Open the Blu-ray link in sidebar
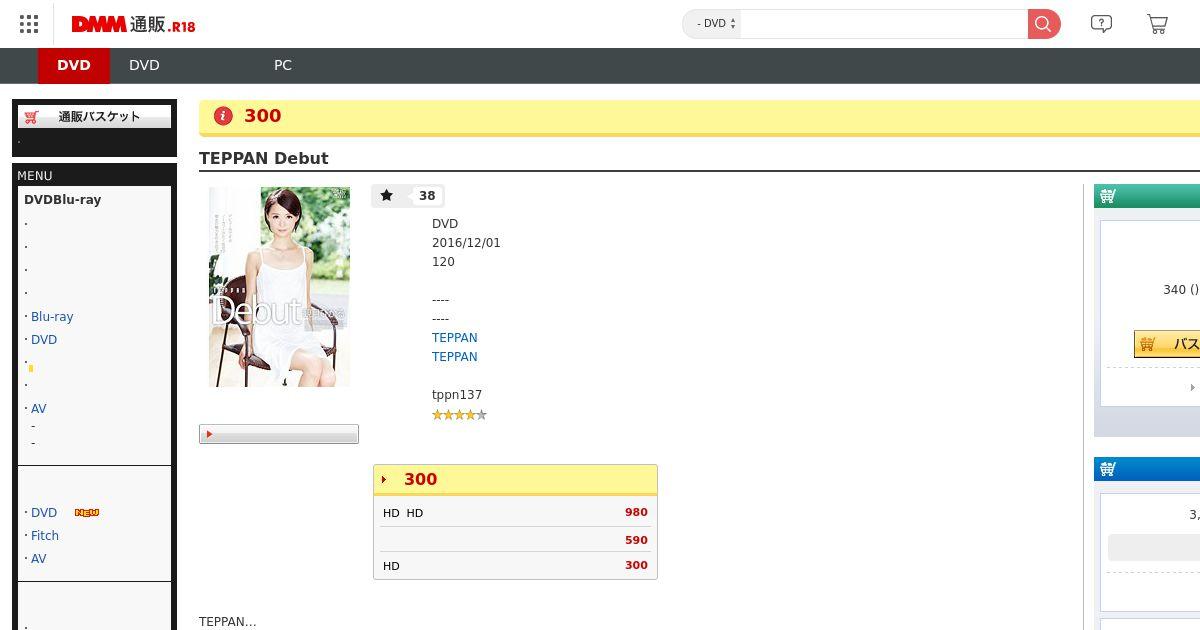 pyautogui.click(x=52, y=317)
